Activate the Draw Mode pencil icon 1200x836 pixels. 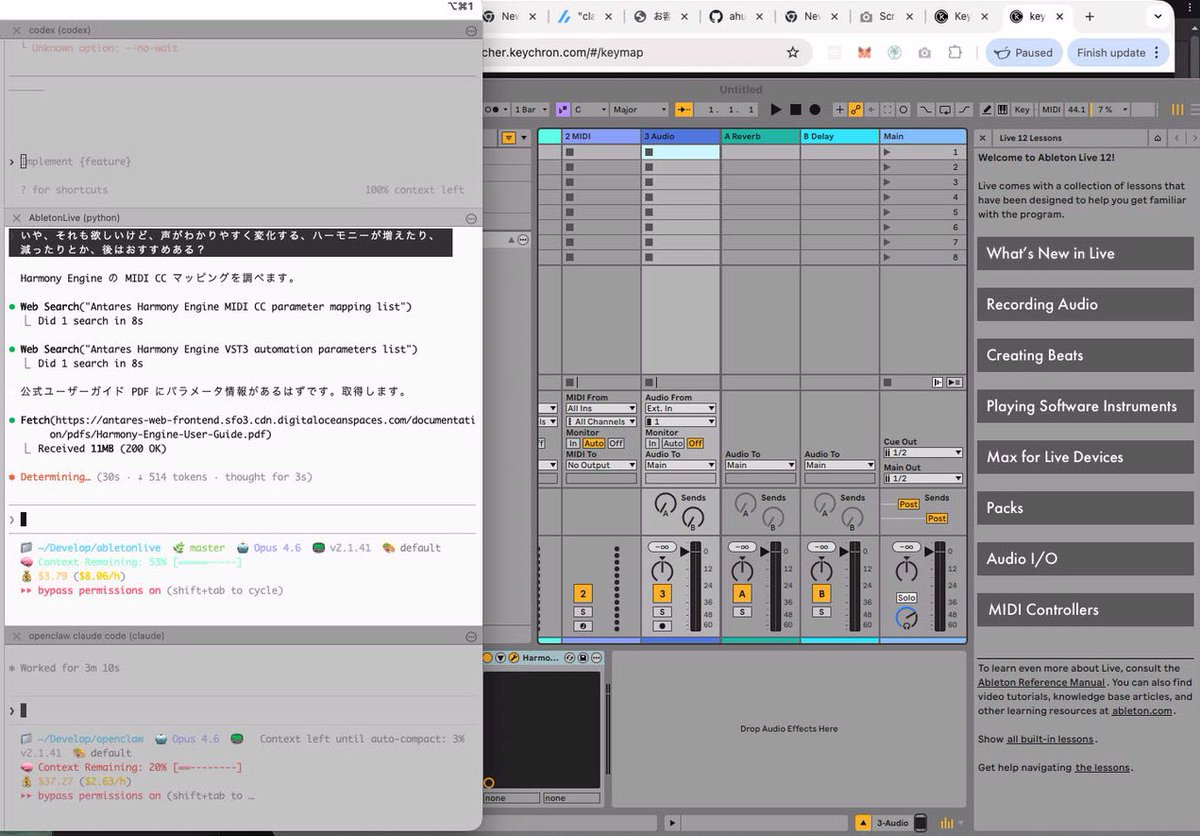(x=985, y=109)
